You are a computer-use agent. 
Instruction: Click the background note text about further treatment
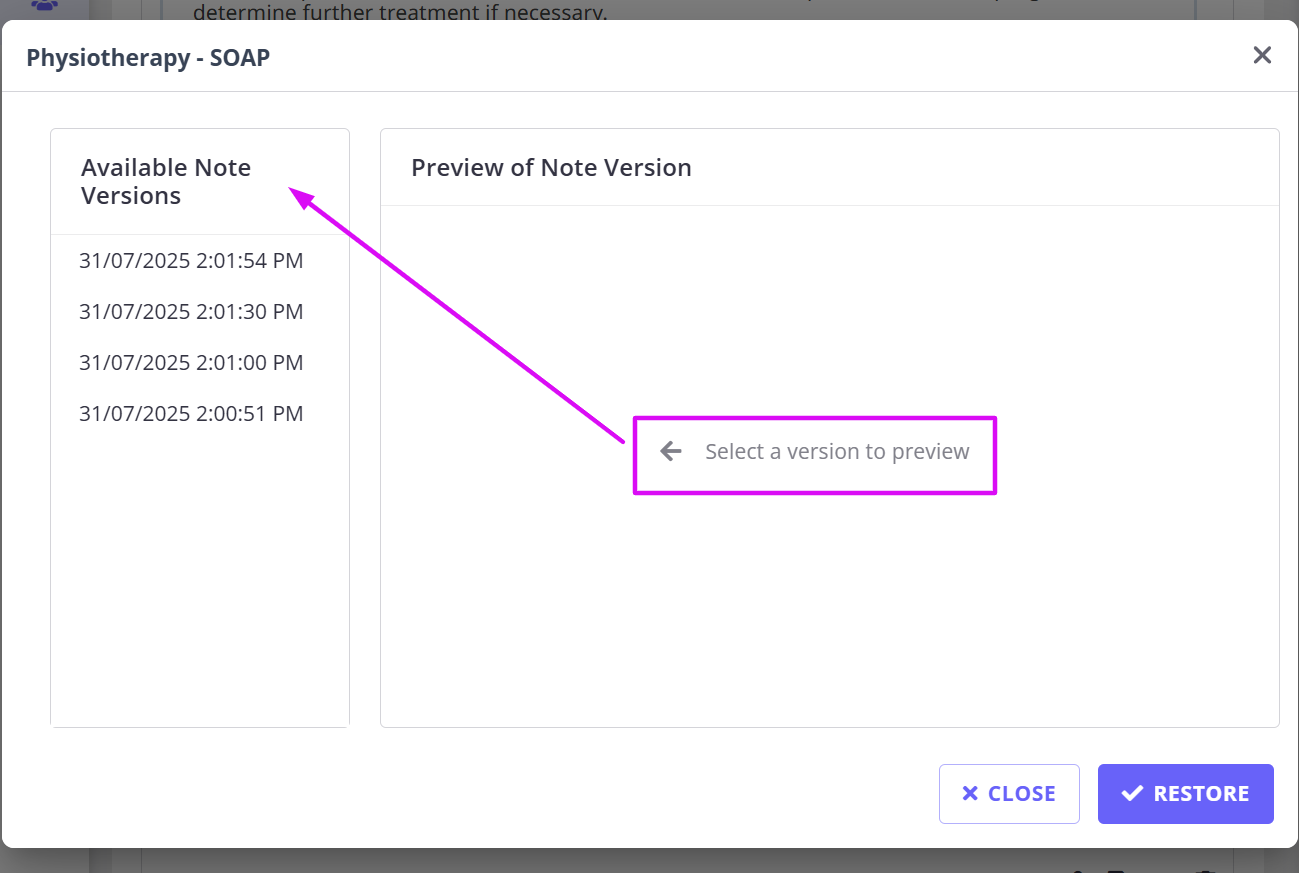tap(400, 13)
